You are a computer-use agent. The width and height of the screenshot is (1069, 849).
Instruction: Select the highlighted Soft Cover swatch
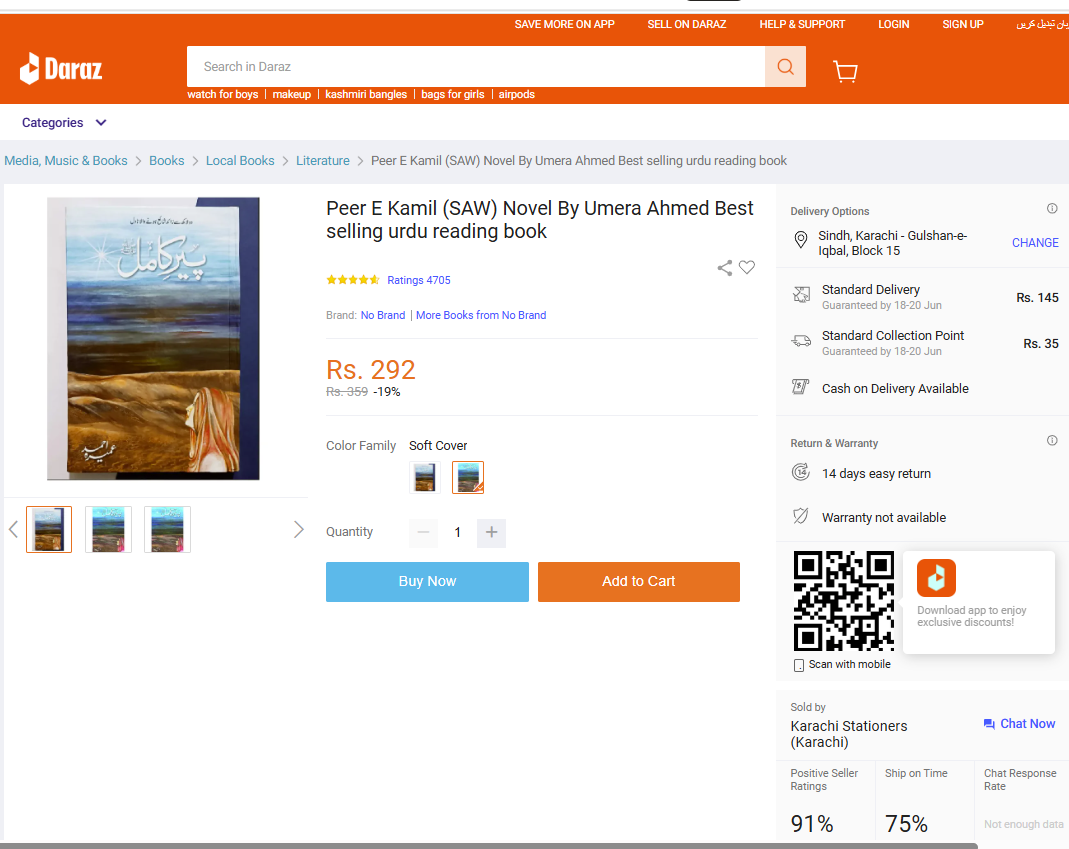click(x=468, y=477)
